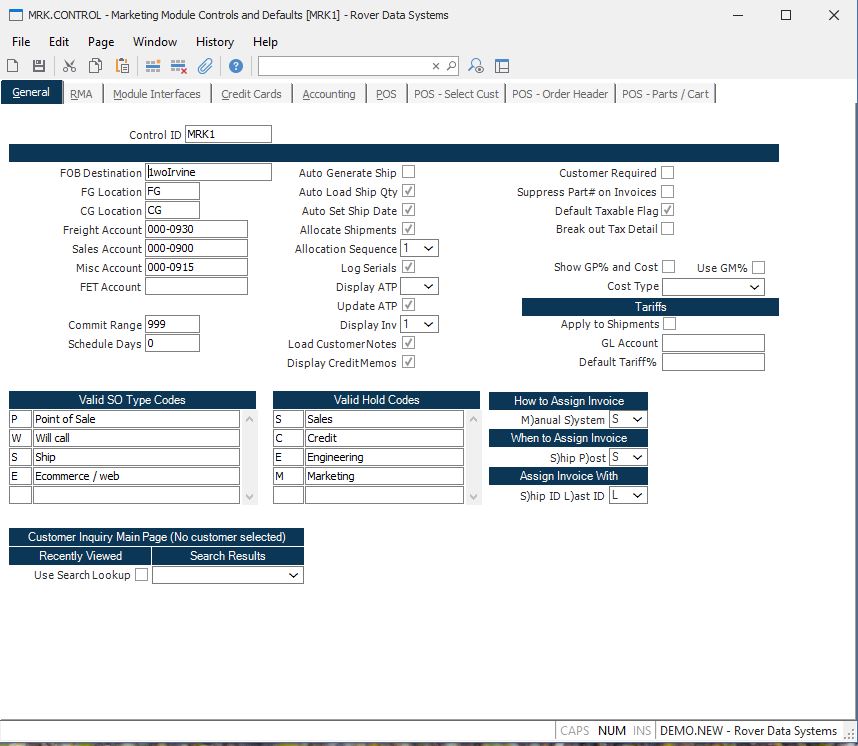Image resolution: width=858 pixels, height=746 pixels.
Task: Click the FOB Destination input field
Action: pos(208,172)
